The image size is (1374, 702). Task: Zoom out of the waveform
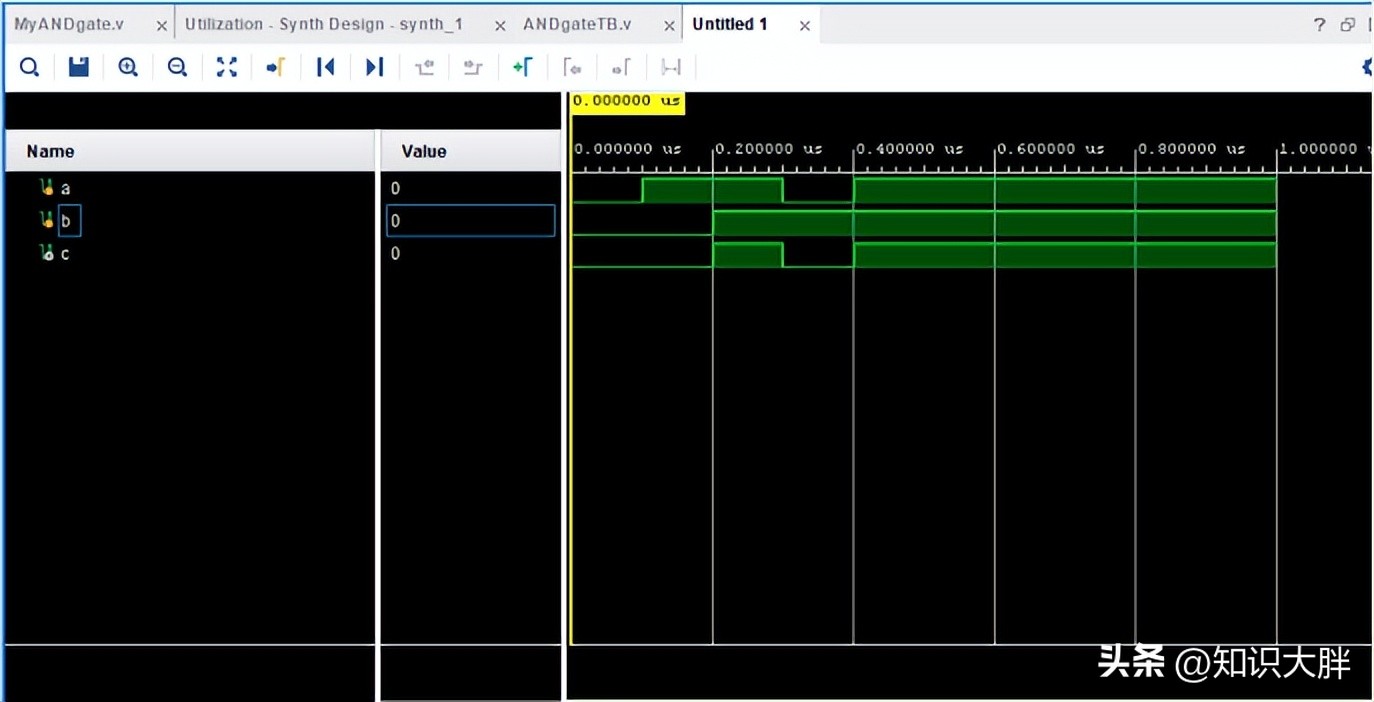177,67
